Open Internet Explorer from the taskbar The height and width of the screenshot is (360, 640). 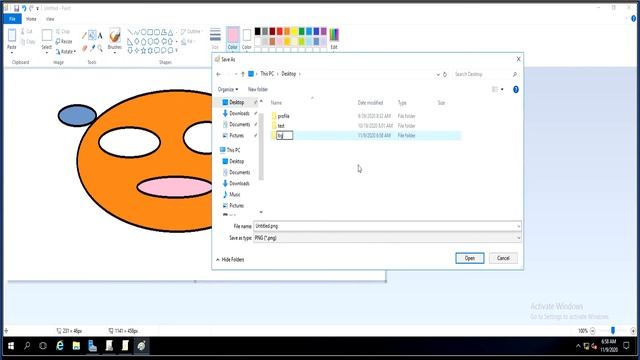tap(60, 346)
